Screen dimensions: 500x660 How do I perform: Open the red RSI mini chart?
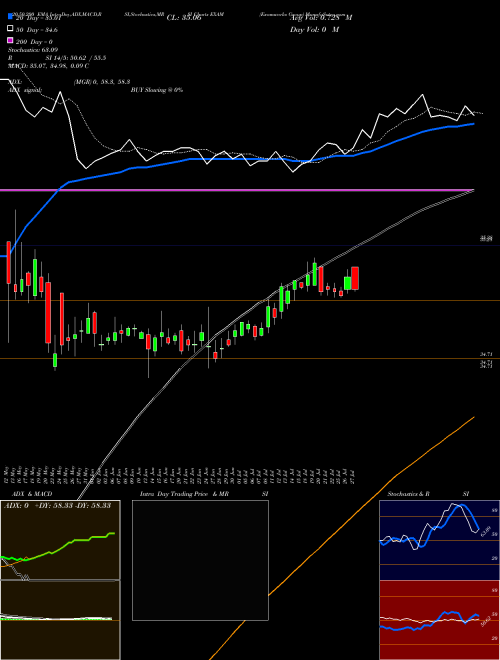(439, 620)
